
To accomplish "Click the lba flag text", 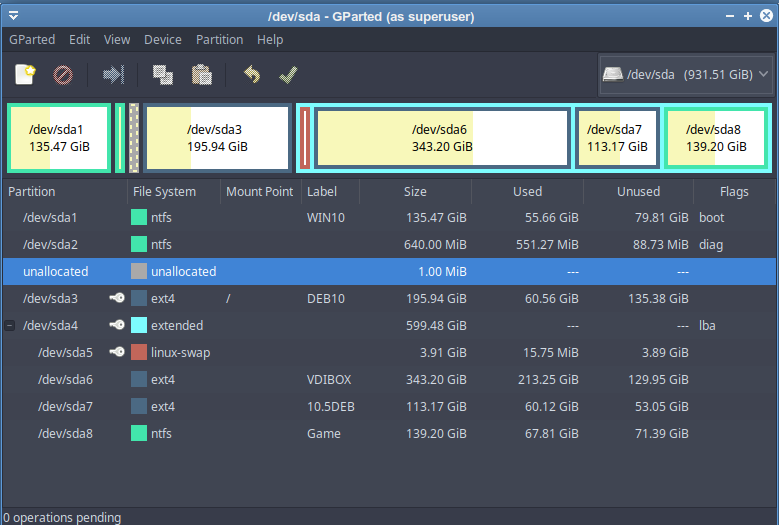I will (x=707, y=326).
